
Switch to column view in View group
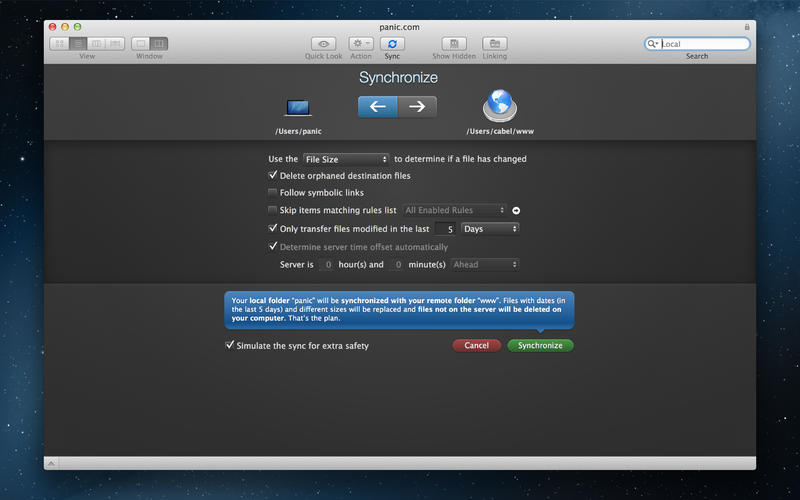click(x=96, y=44)
